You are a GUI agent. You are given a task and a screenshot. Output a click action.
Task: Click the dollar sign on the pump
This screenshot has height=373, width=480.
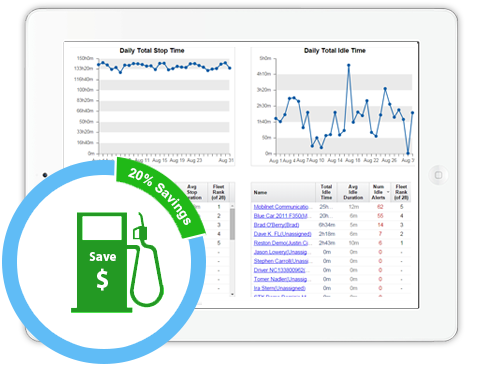click(102, 280)
